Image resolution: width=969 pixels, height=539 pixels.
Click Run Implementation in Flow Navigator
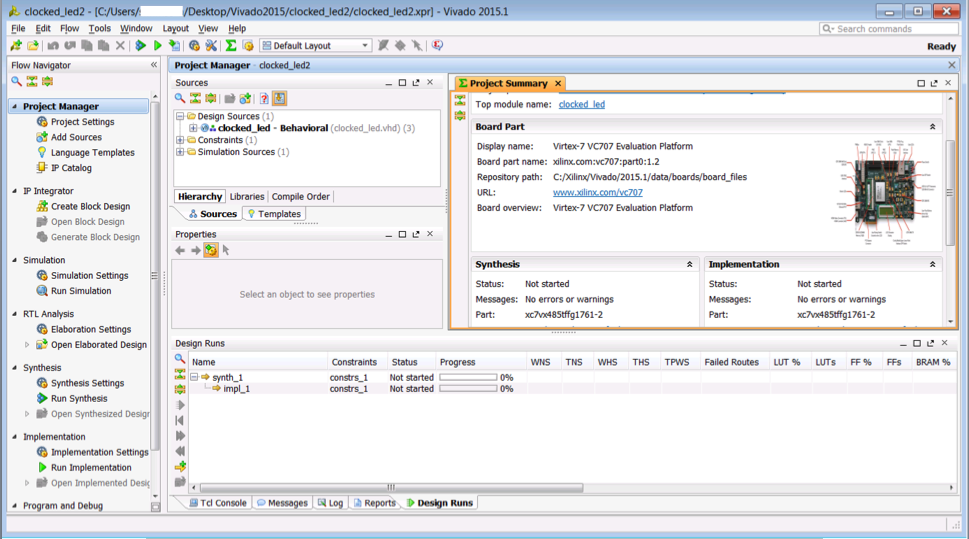tap(91, 468)
